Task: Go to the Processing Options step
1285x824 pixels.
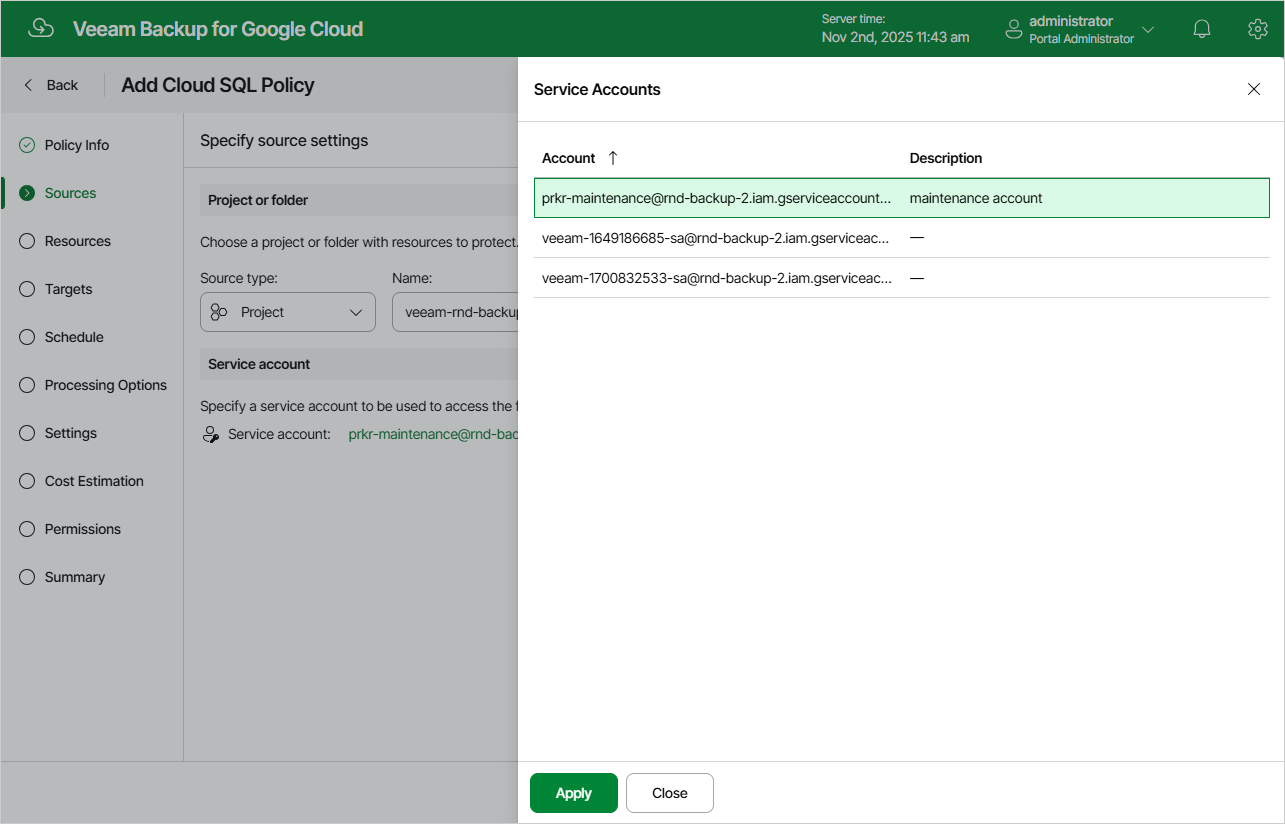Action: [106, 385]
